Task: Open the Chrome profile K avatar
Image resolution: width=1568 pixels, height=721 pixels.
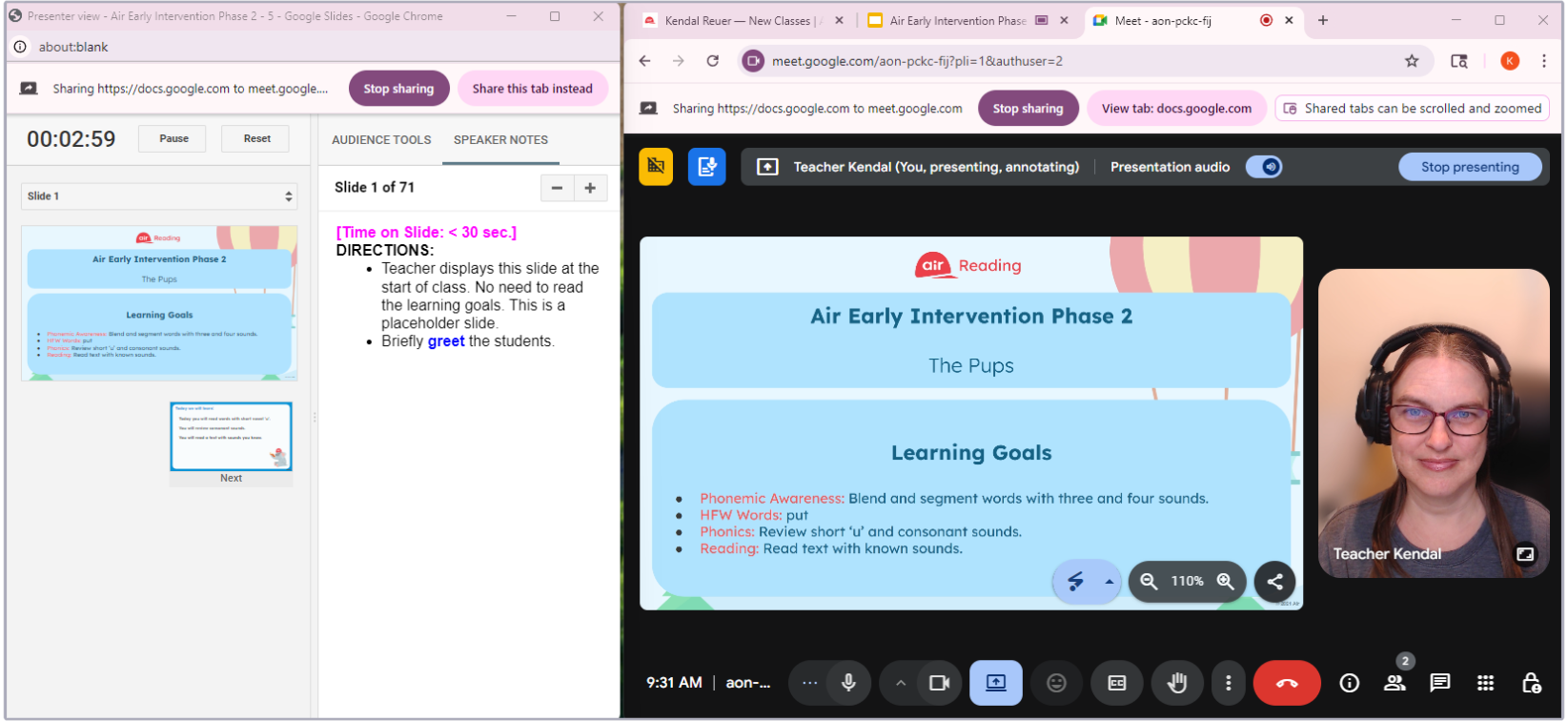Action: [x=1510, y=61]
